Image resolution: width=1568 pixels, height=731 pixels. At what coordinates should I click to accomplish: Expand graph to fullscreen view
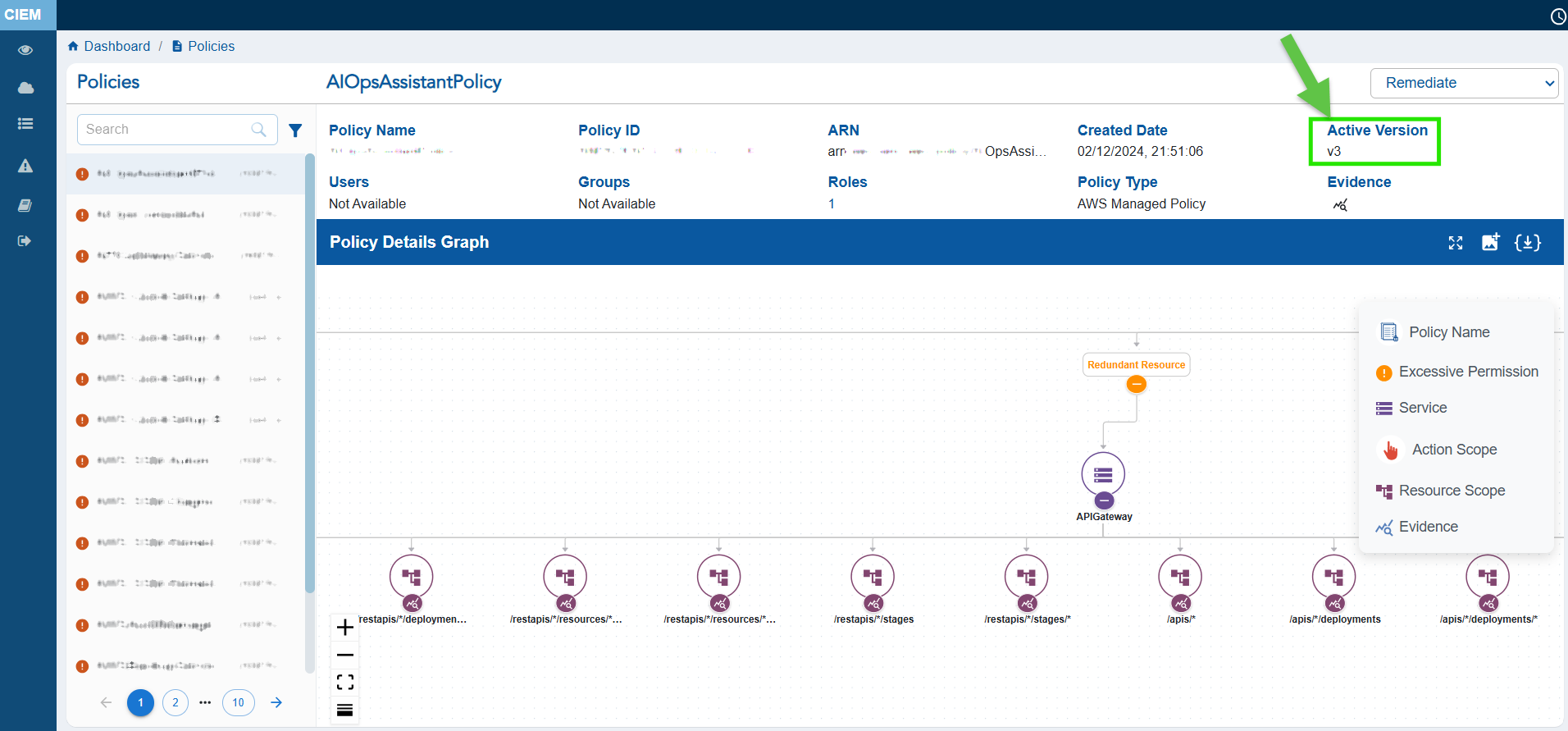(x=1456, y=242)
